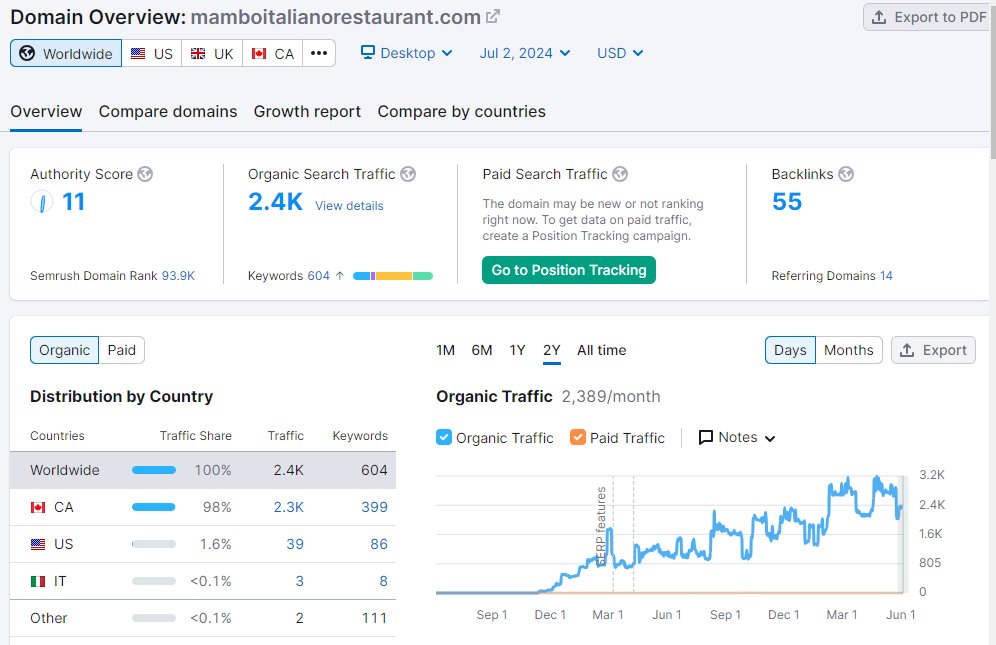Click the globe icon next to Paid Search Traffic

[x=620, y=174]
